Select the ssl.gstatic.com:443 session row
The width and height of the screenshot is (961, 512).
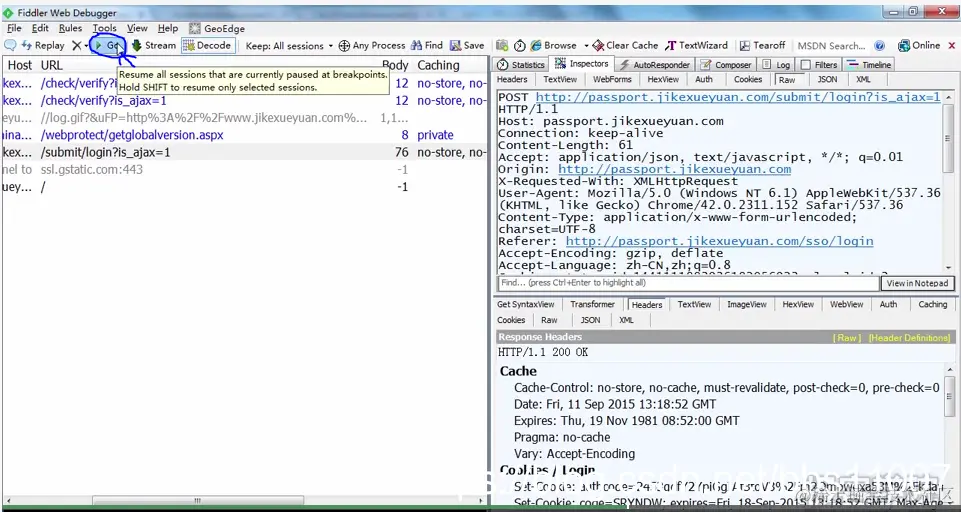(244, 169)
